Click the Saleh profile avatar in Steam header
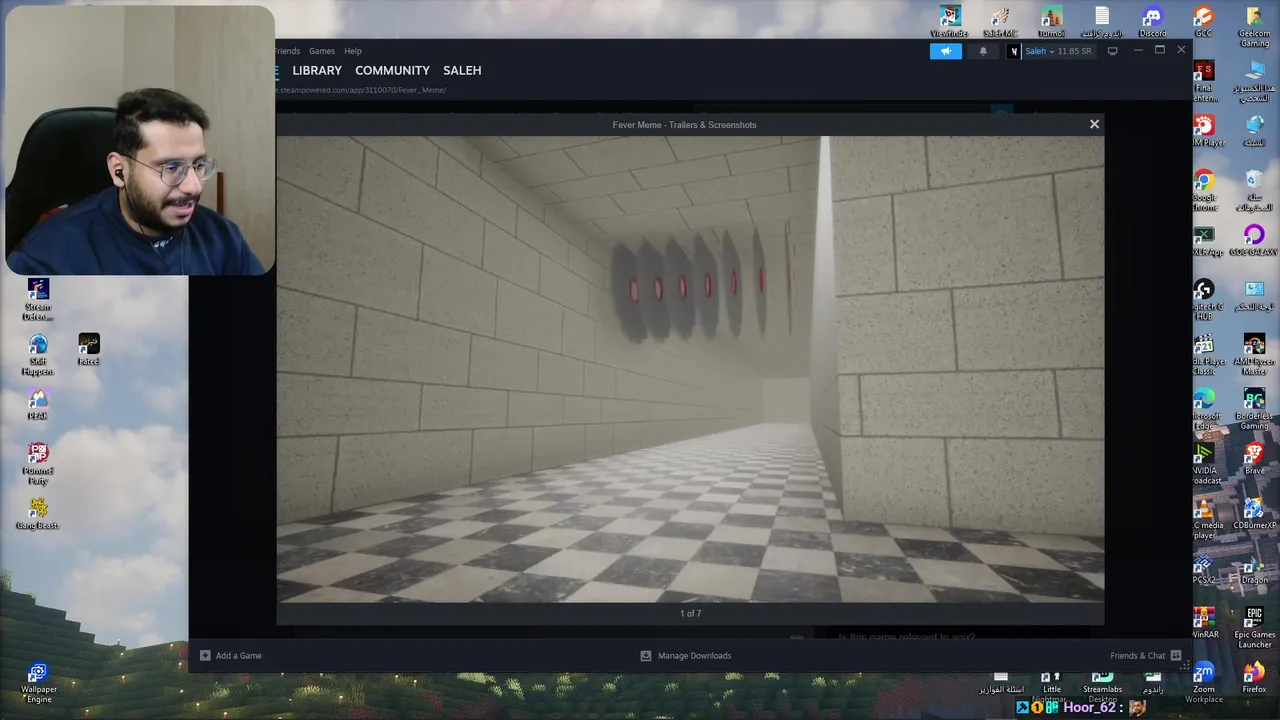 coord(1014,51)
